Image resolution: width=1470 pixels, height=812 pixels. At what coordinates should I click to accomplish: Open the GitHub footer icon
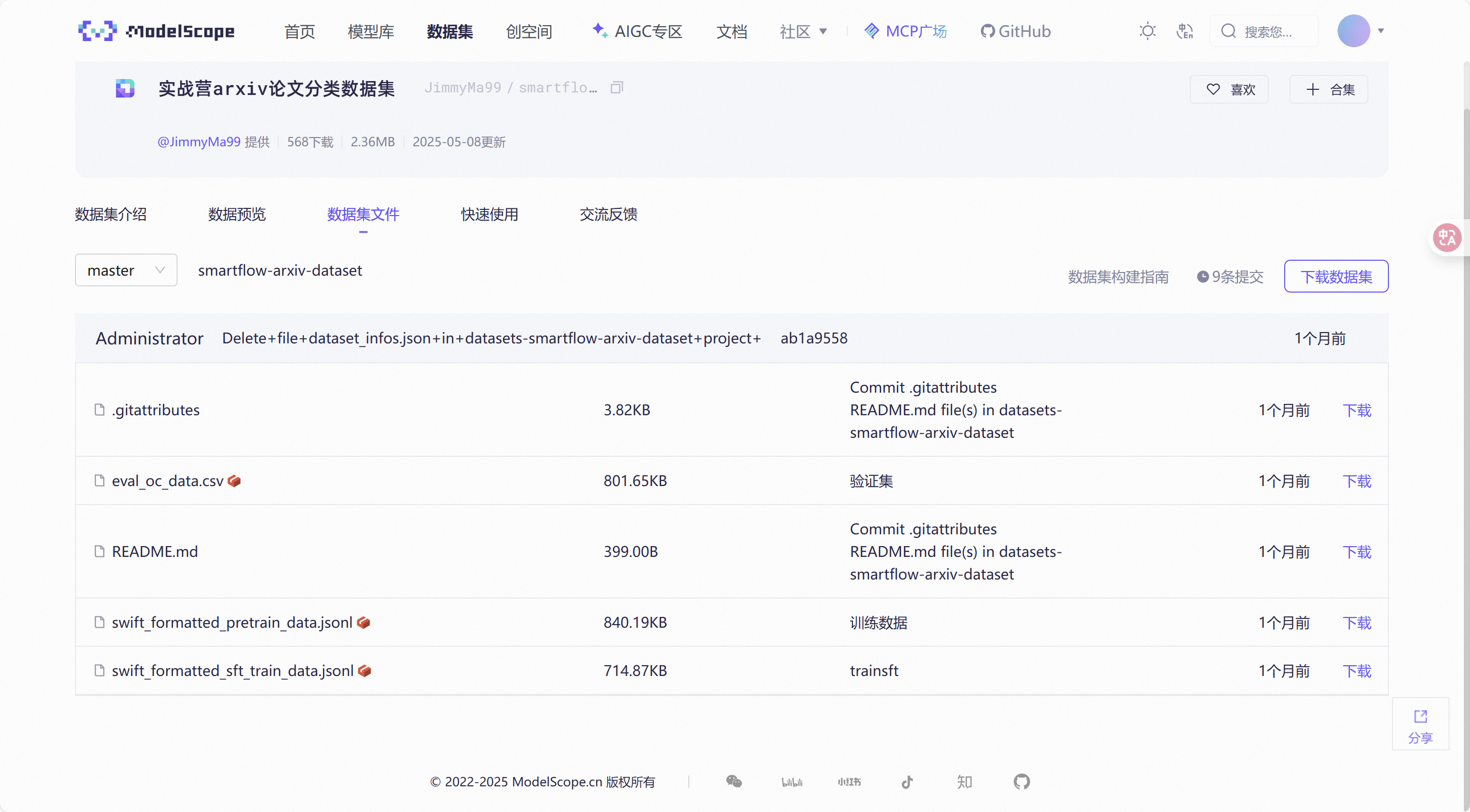(1021, 781)
